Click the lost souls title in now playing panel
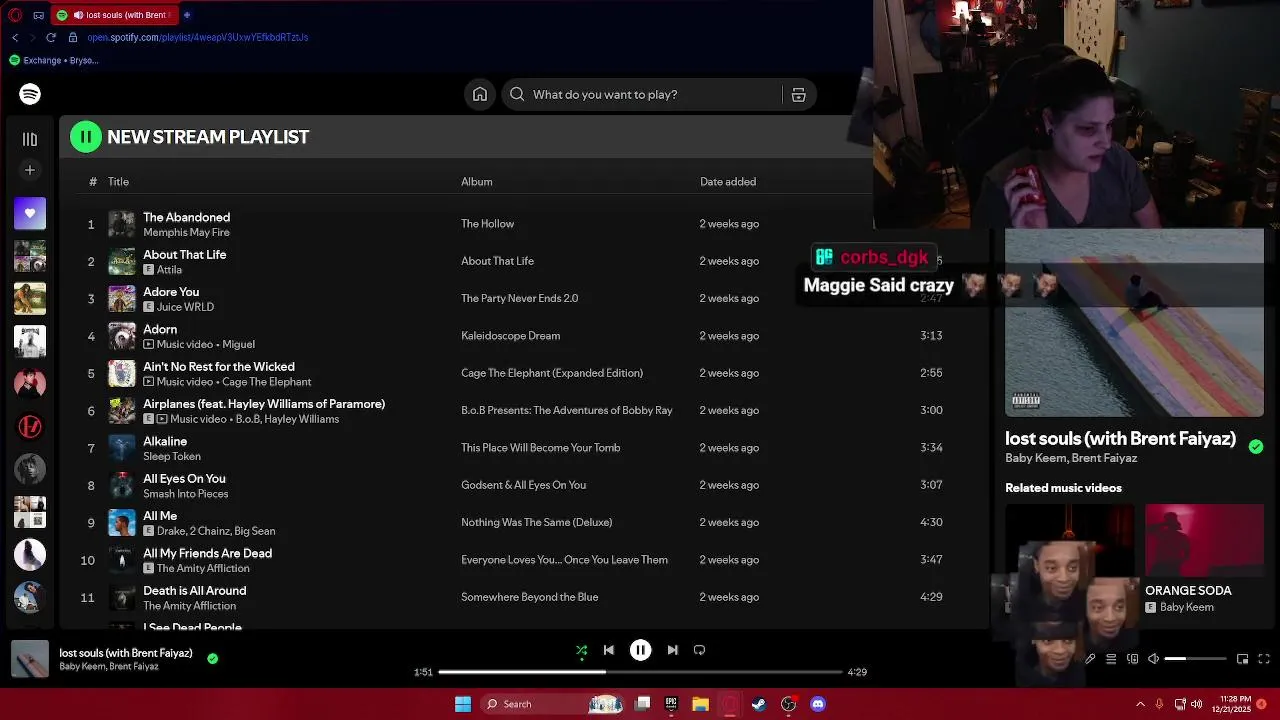1280x720 pixels. click(1120, 438)
